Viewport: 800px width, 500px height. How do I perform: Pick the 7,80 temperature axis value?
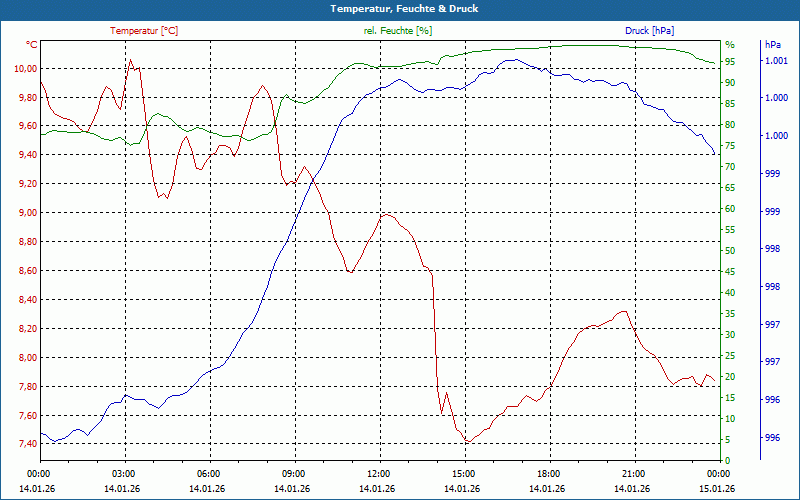pos(28,387)
